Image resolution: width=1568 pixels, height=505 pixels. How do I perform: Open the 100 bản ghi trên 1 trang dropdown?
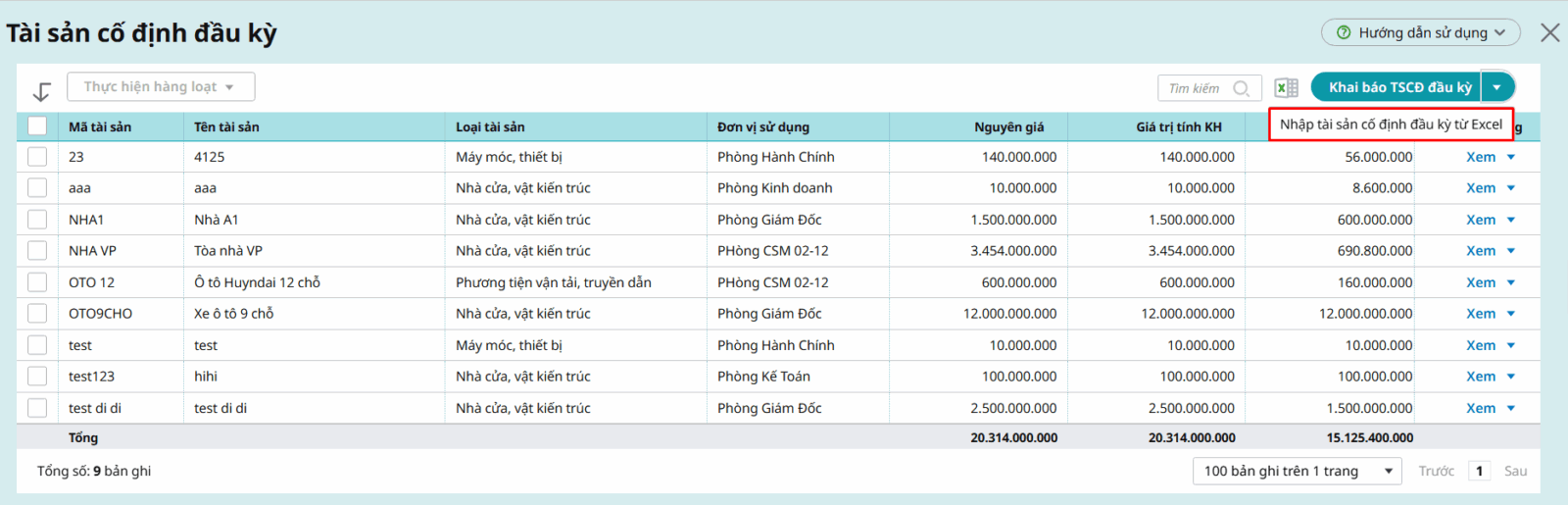tap(1296, 471)
